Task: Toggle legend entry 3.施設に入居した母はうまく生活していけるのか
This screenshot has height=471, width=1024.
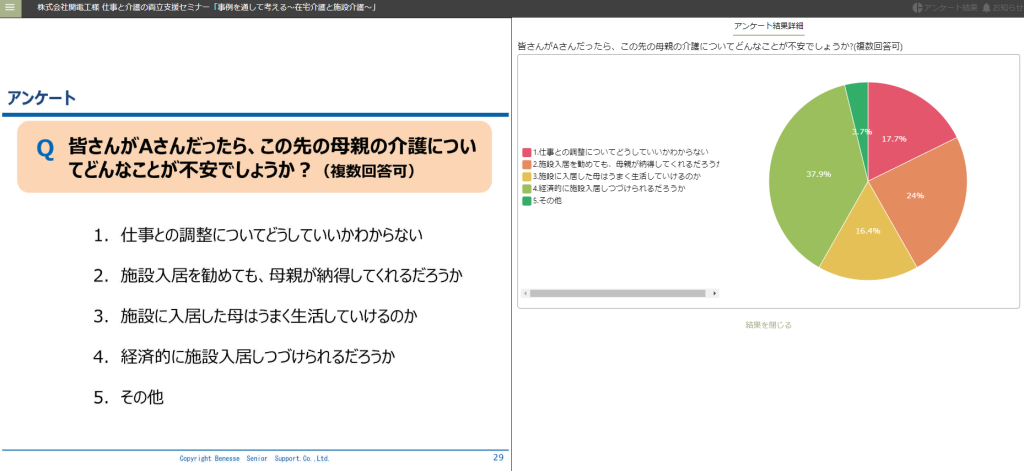Action: pos(615,176)
